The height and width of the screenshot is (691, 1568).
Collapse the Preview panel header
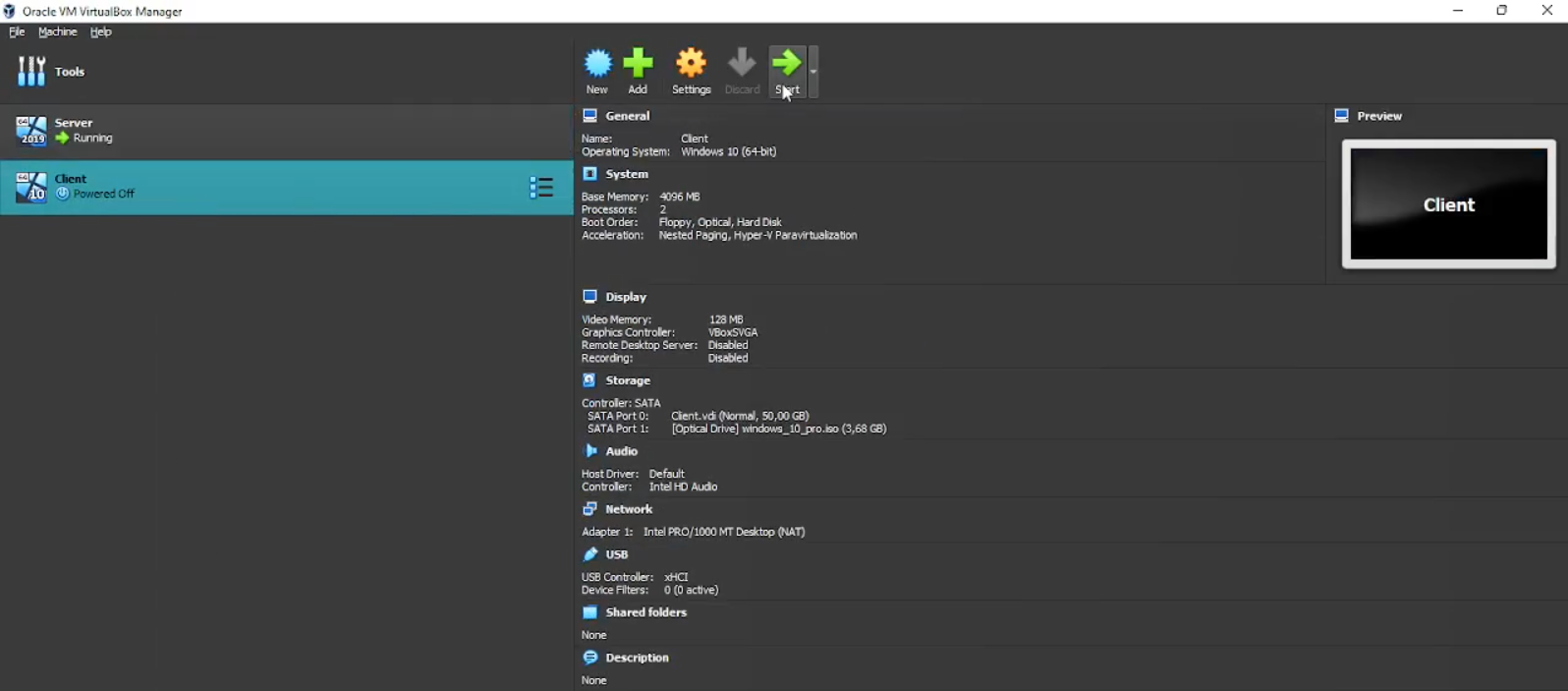coord(1379,116)
